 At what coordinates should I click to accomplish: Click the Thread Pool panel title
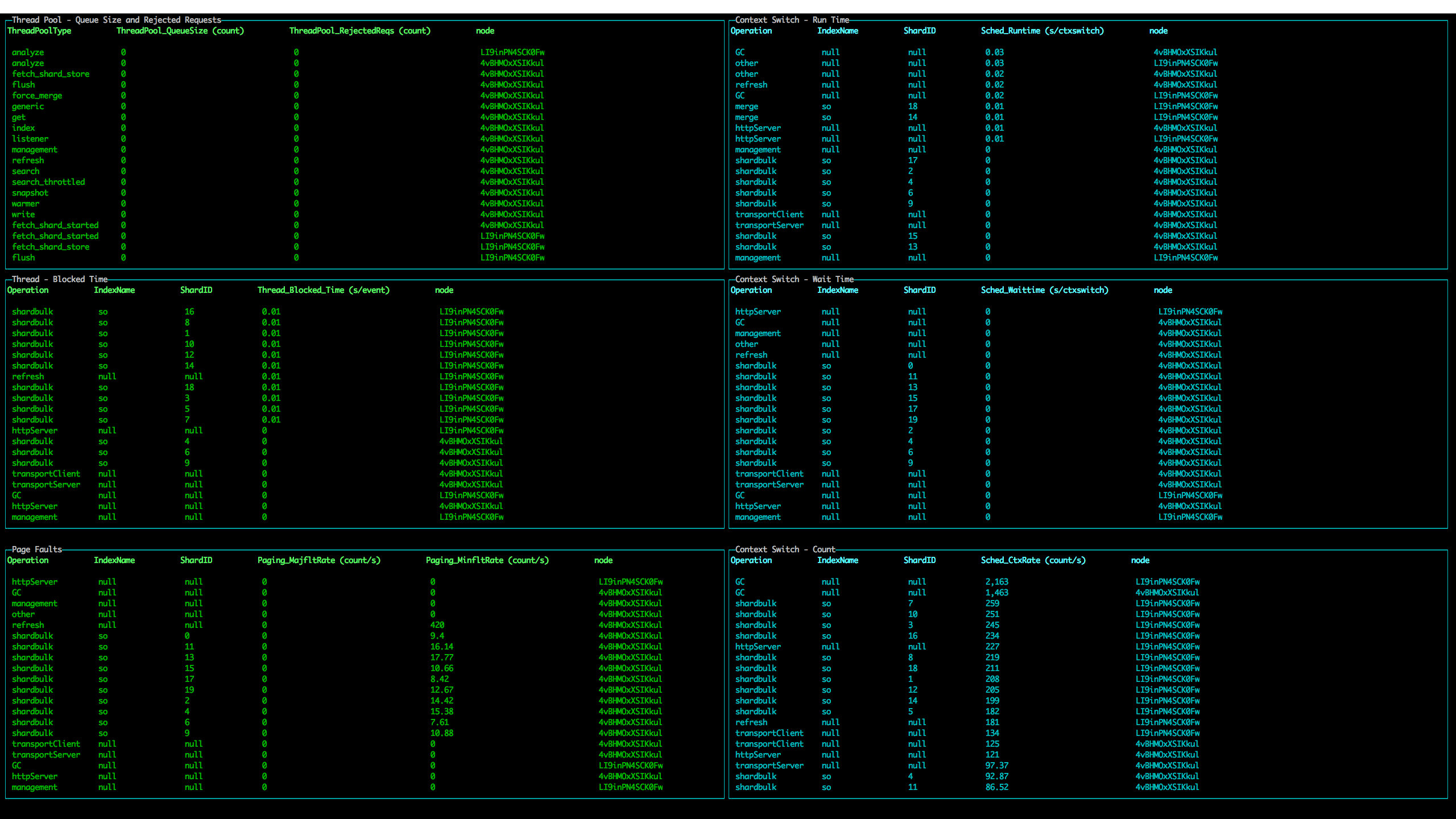(116, 20)
